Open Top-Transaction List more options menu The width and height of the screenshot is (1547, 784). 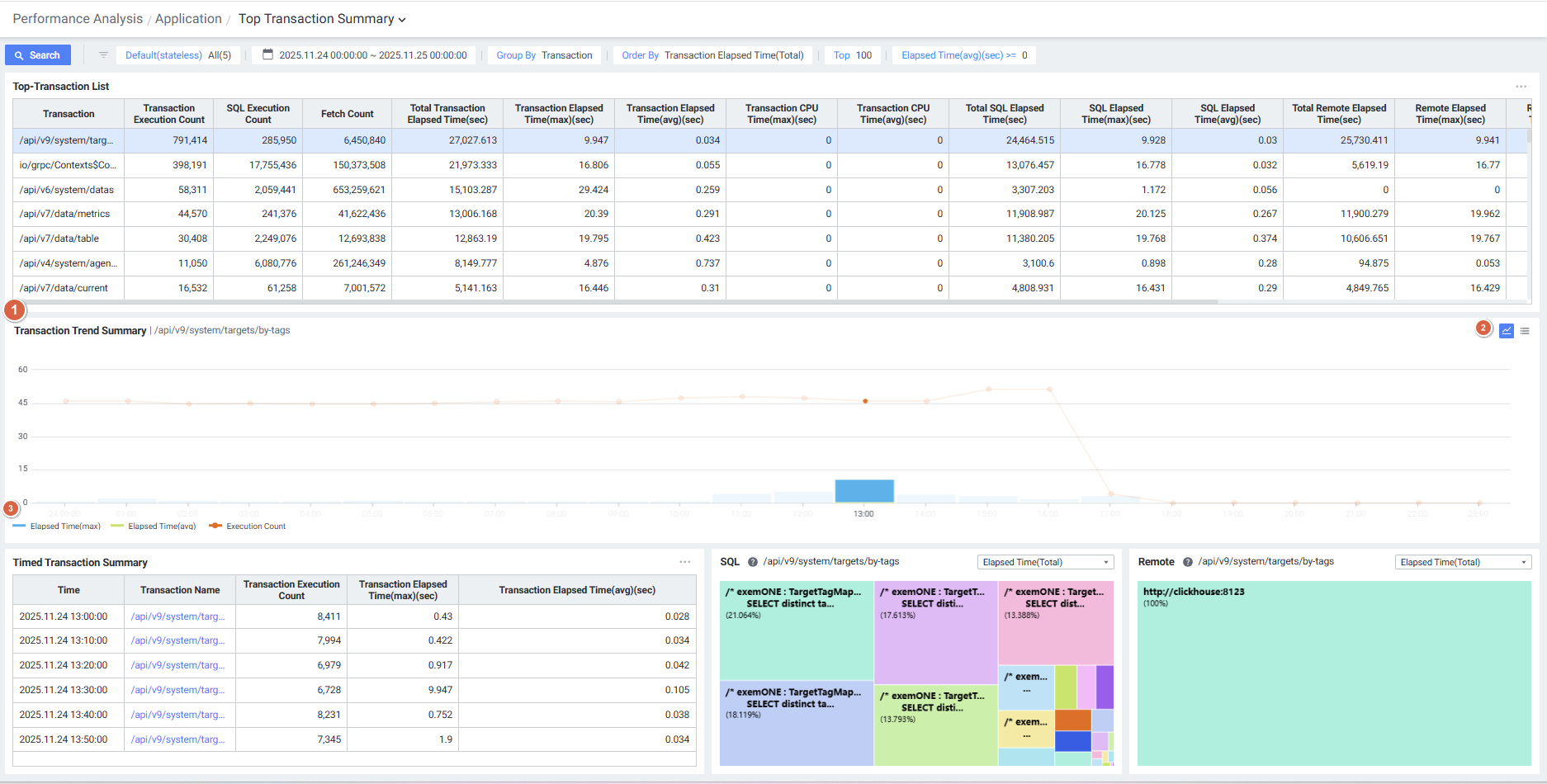1521,87
